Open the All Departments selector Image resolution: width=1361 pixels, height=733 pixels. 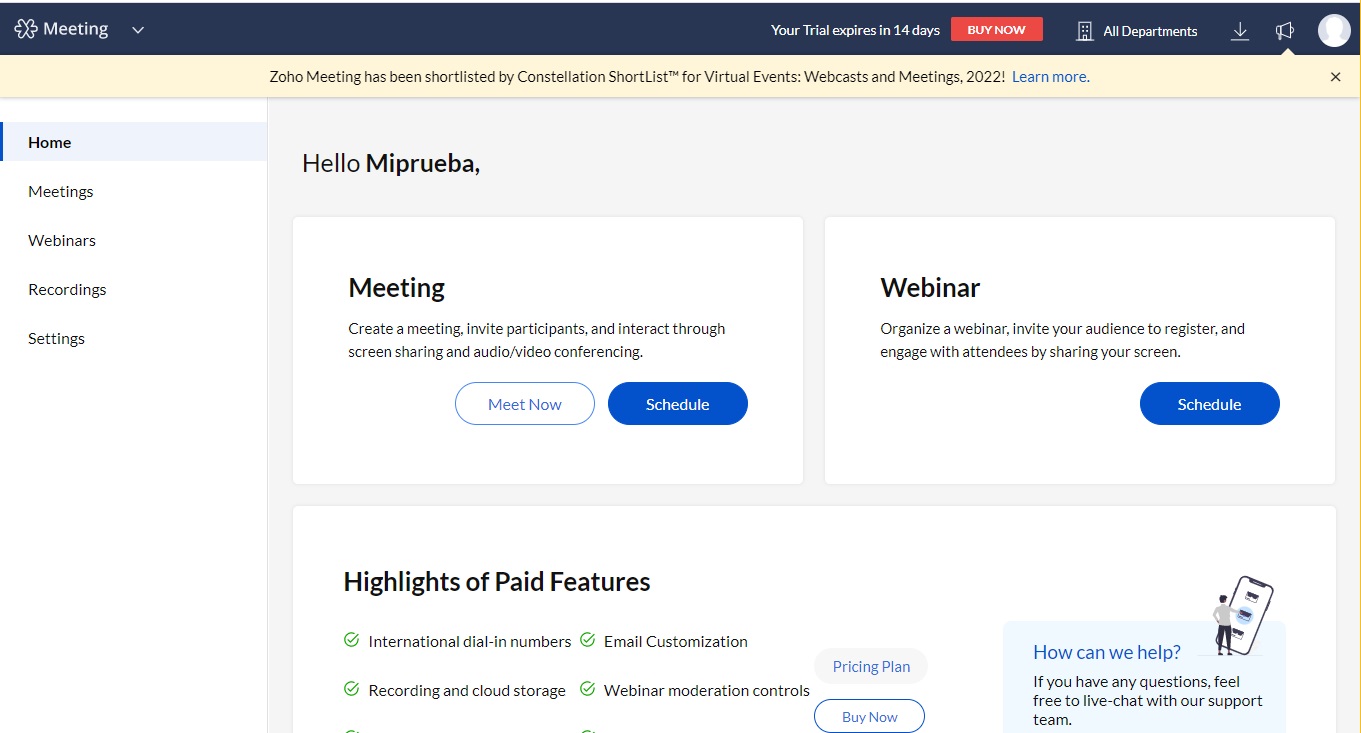[1150, 31]
